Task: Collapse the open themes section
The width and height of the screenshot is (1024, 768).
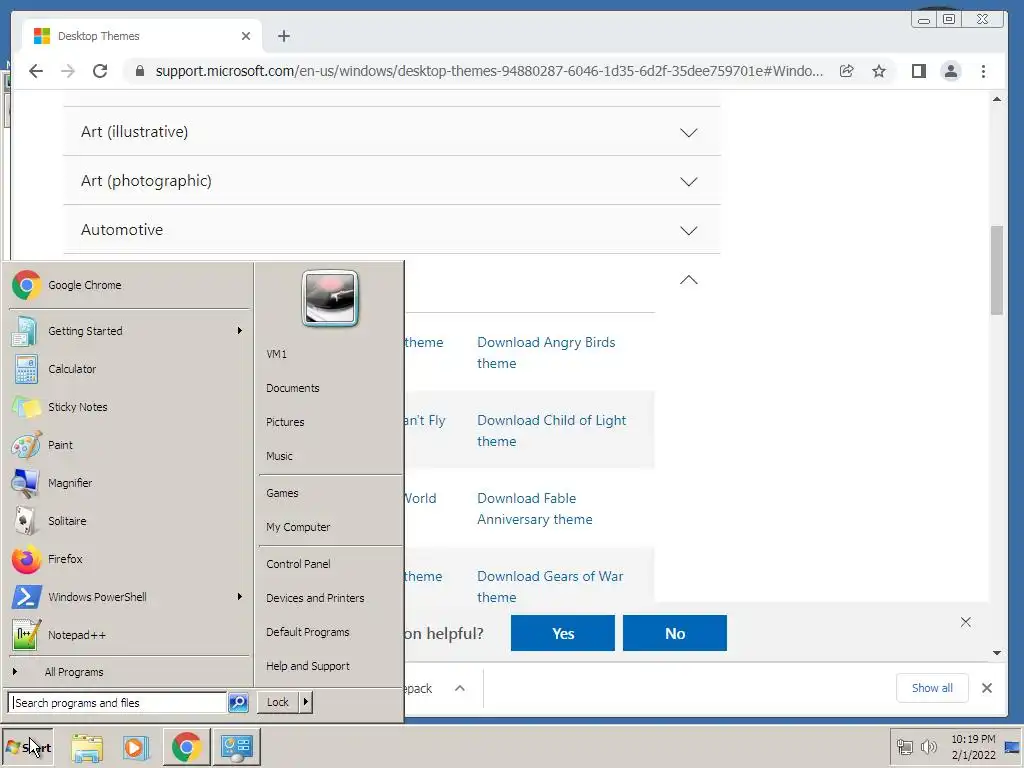Action: pyautogui.click(x=688, y=280)
